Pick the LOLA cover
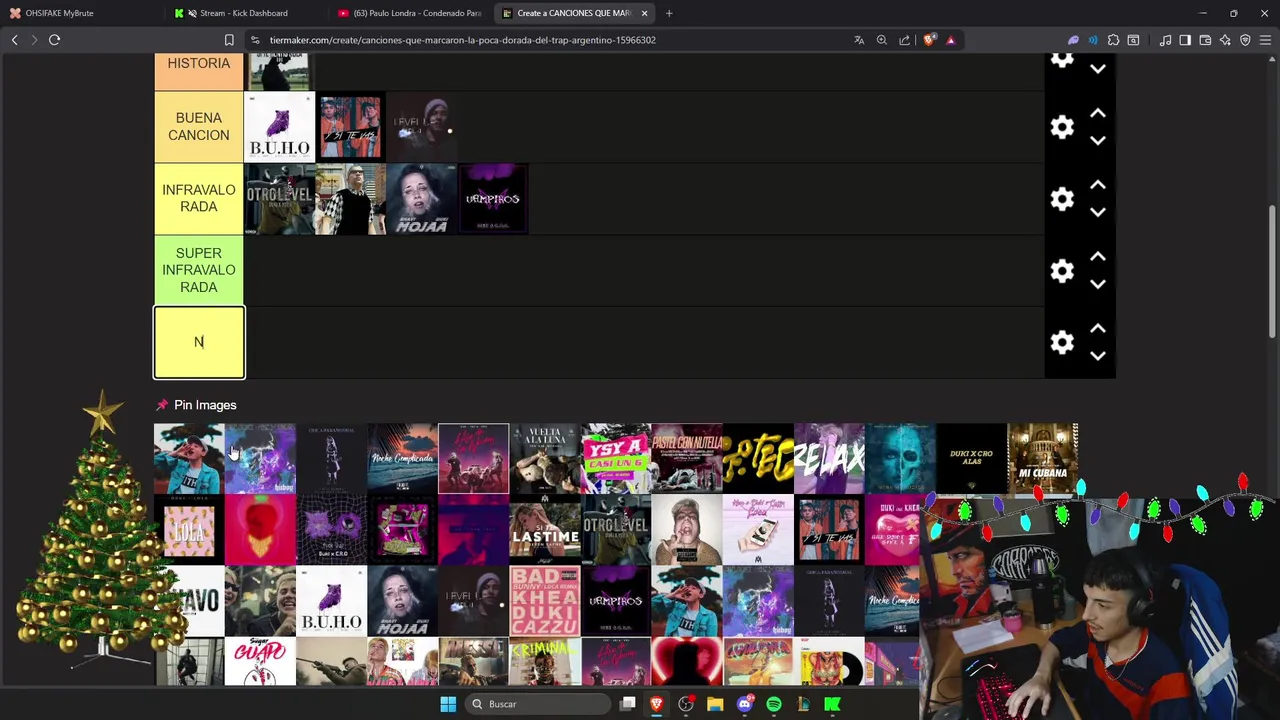This screenshot has width=1280, height=720. click(x=189, y=530)
